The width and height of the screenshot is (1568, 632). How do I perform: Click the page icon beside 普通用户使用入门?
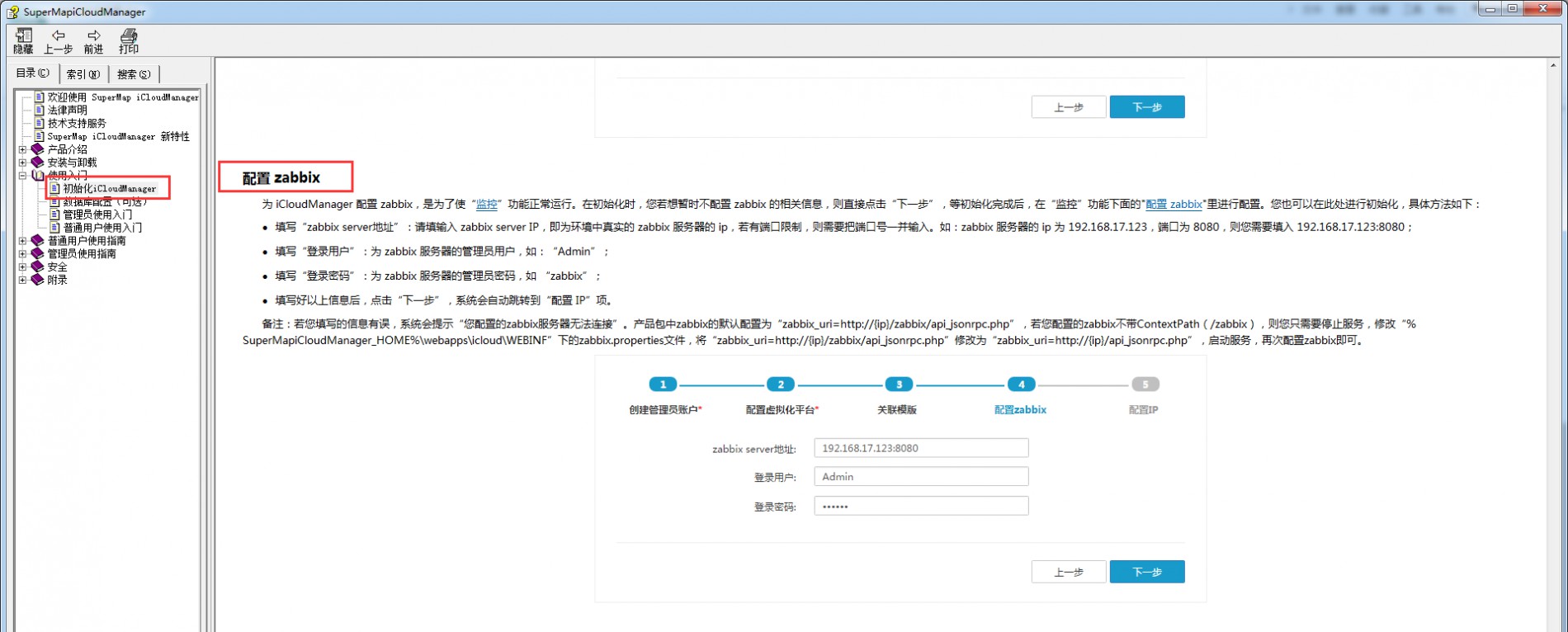(55, 228)
